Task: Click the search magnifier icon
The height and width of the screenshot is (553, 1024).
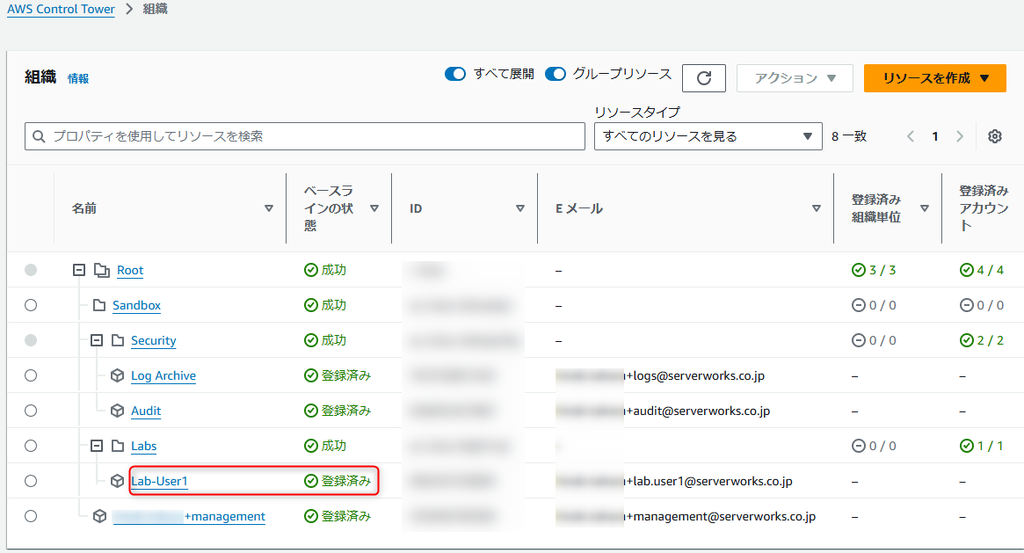Action: coord(39,136)
